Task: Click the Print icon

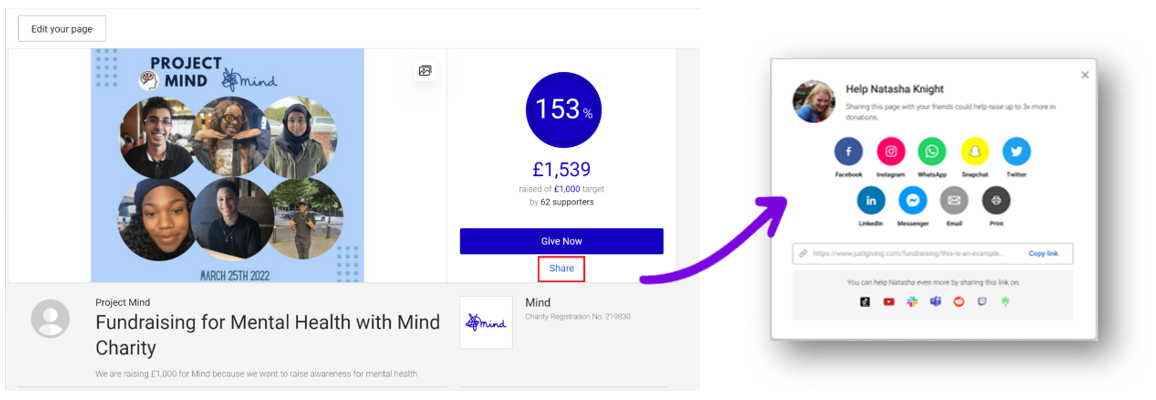Action: click(x=996, y=200)
